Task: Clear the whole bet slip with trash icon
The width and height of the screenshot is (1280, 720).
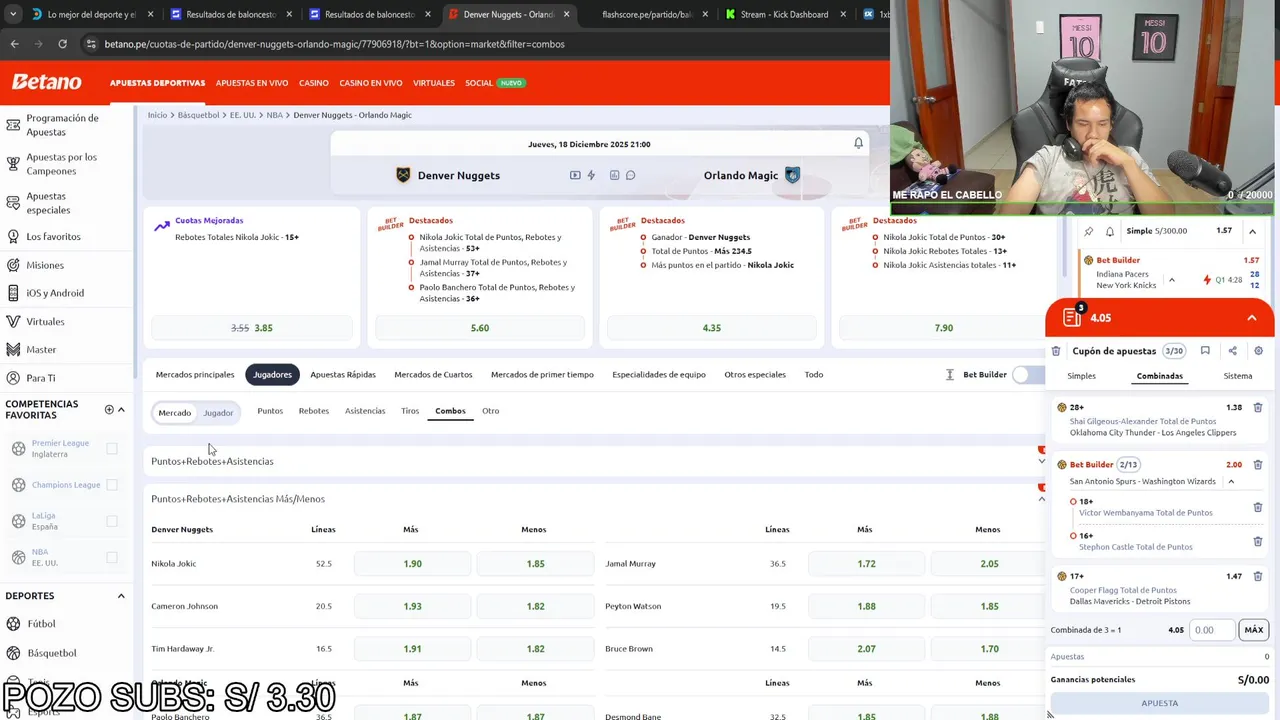Action: click(x=1056, y=351)
